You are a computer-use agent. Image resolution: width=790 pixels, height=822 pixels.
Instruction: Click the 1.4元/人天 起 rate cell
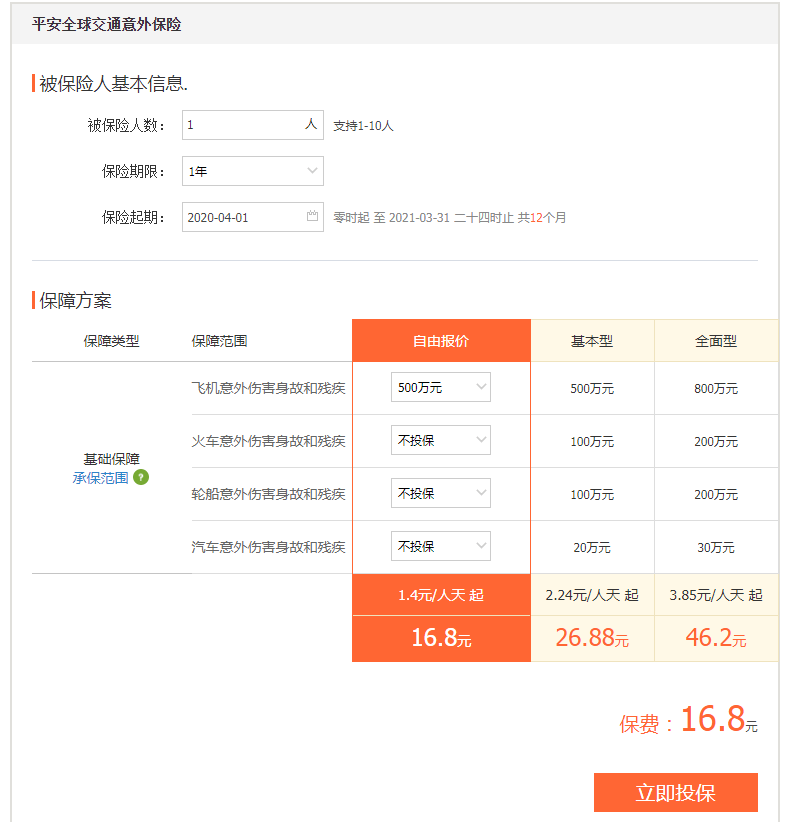441,595
